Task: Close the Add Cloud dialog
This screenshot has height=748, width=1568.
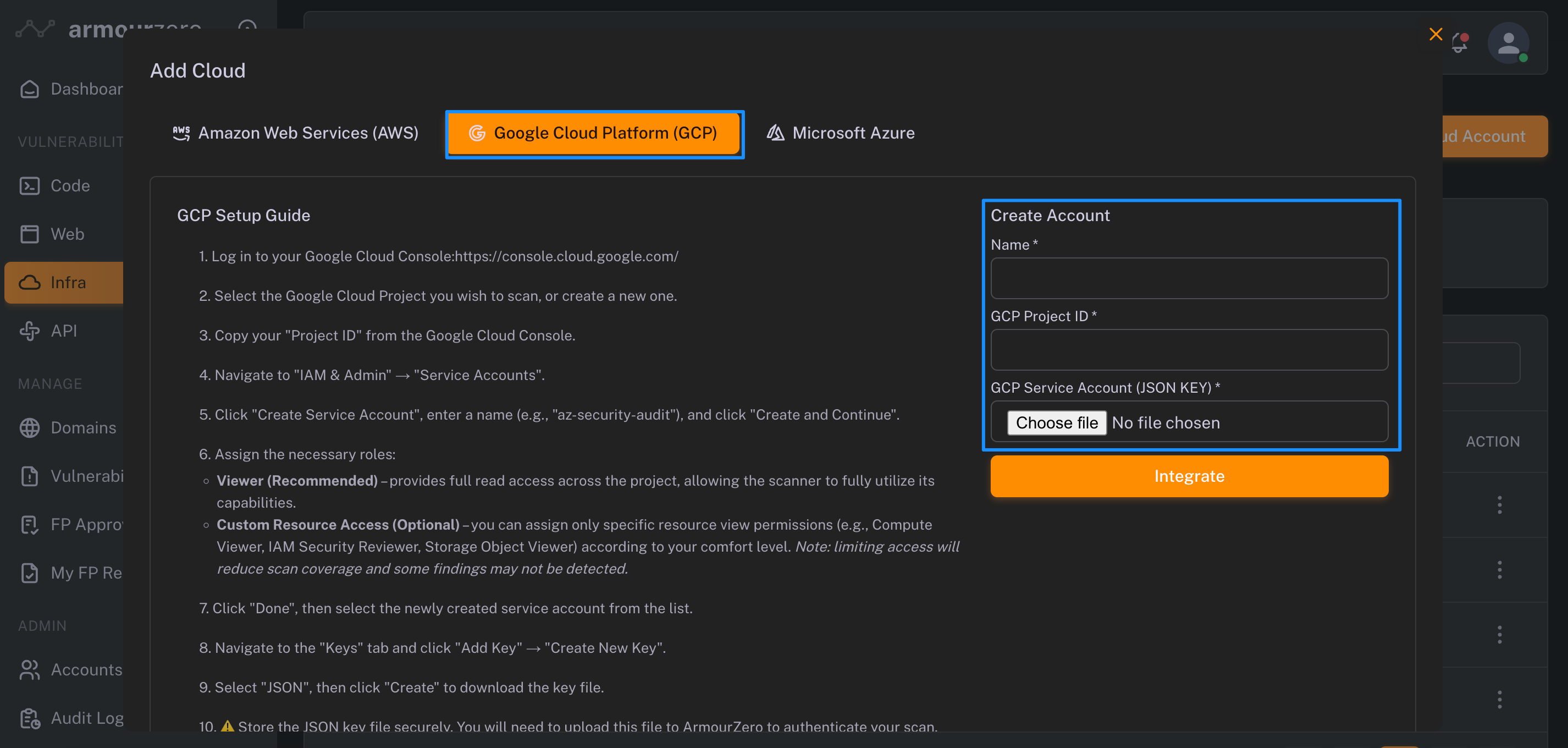Action: (x=1436, y=34)
